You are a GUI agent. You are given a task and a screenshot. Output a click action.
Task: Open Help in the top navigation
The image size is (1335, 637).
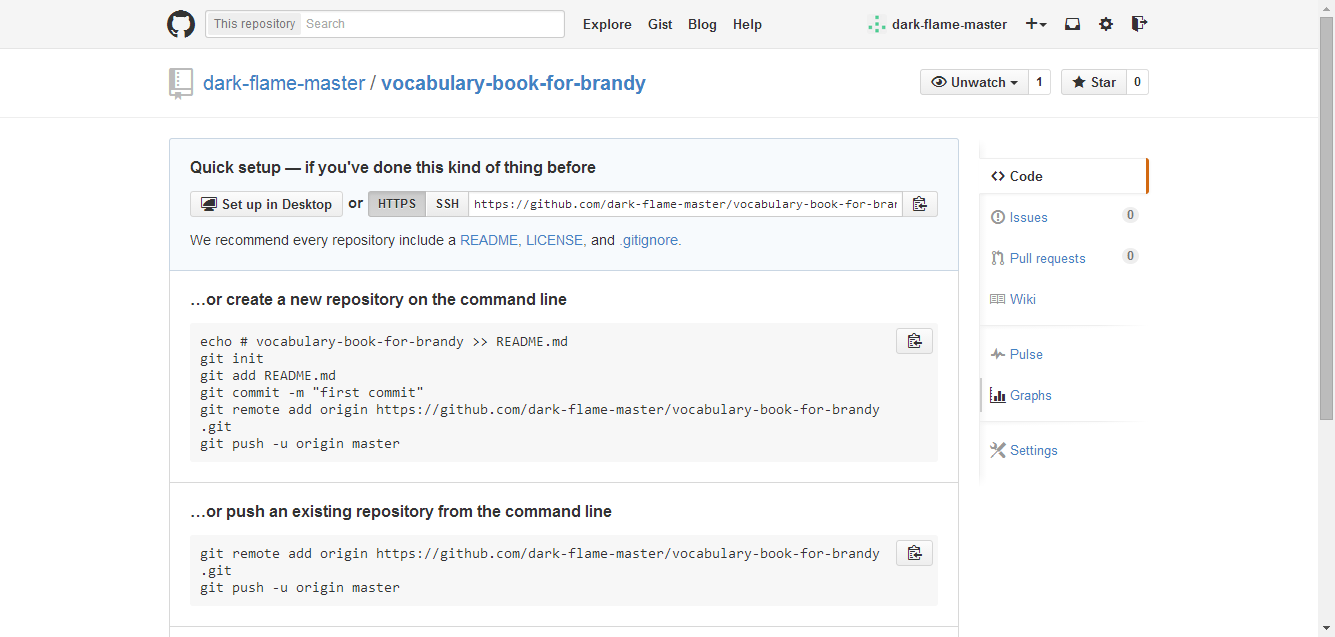[x=747, y=24]
